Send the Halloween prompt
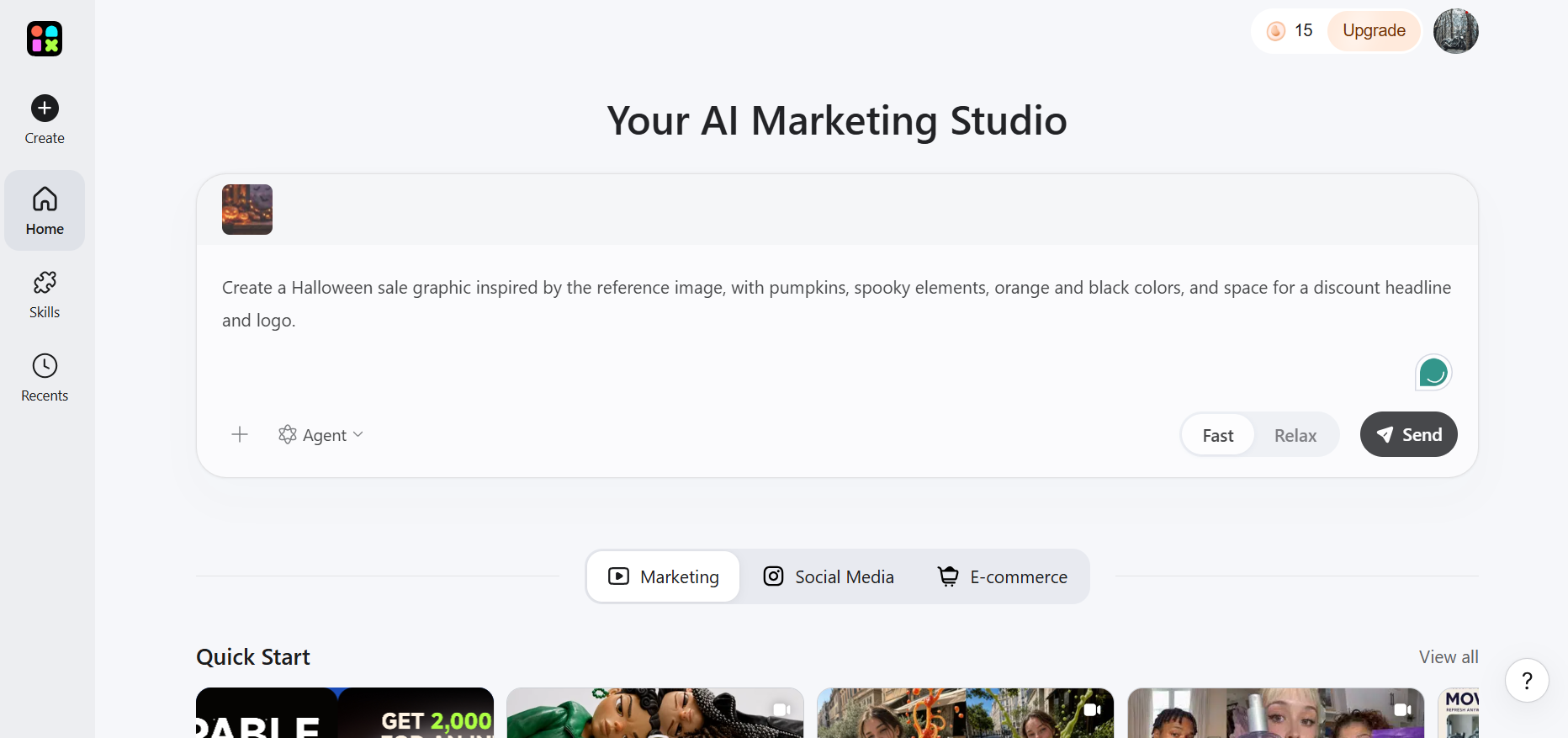 point(1408,434)
